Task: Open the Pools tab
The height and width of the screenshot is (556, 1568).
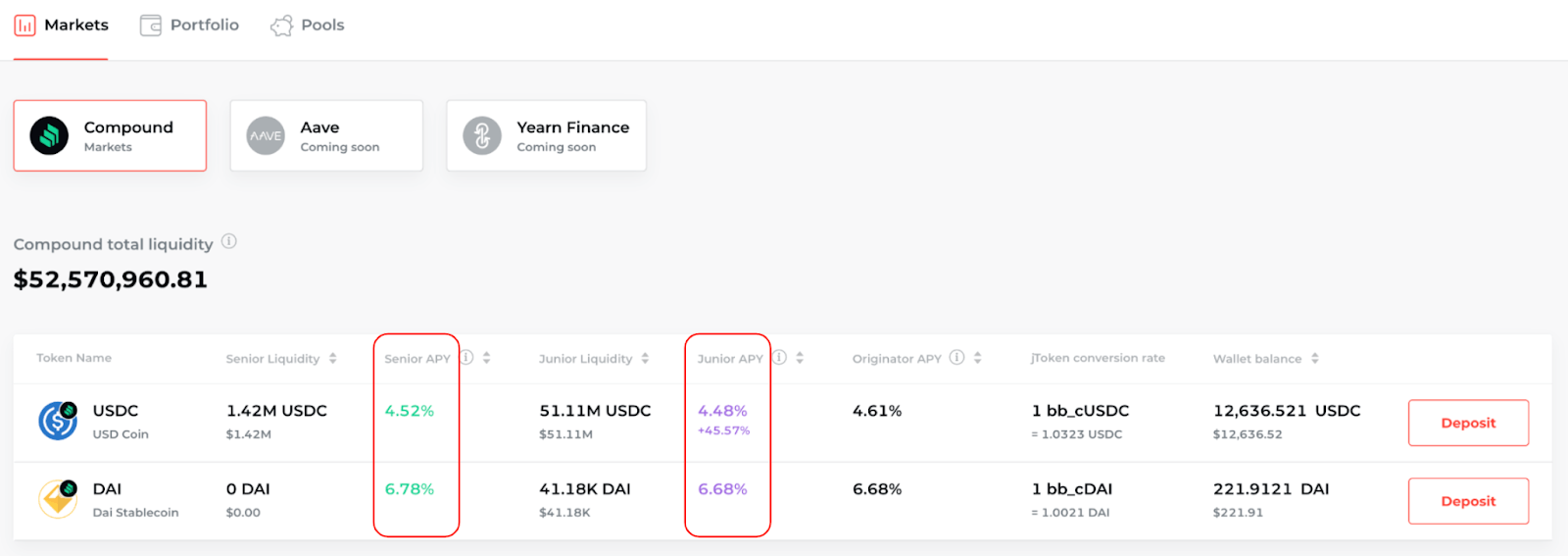Action: point(308,25)
